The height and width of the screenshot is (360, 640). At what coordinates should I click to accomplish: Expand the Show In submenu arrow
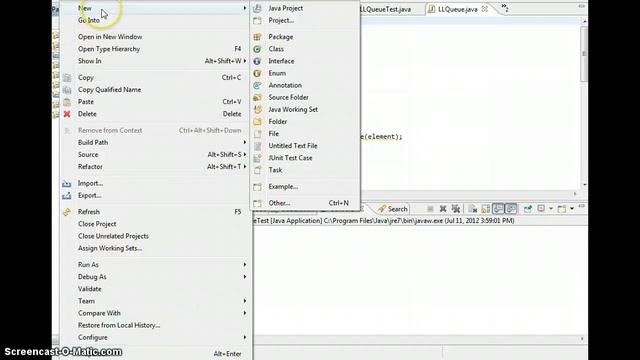tap(244, 61)
